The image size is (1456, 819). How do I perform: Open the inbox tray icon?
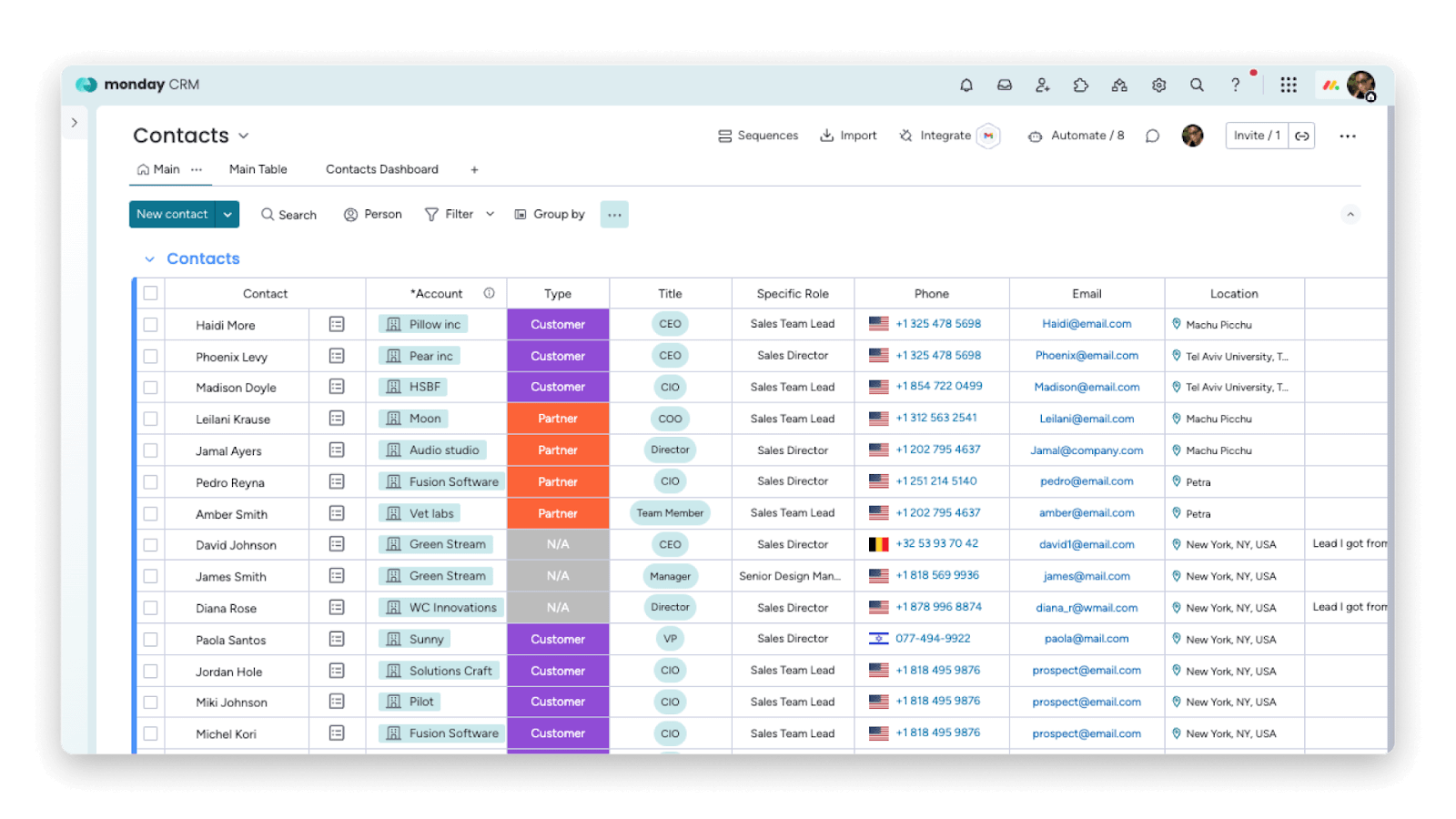click(1005, 85)
